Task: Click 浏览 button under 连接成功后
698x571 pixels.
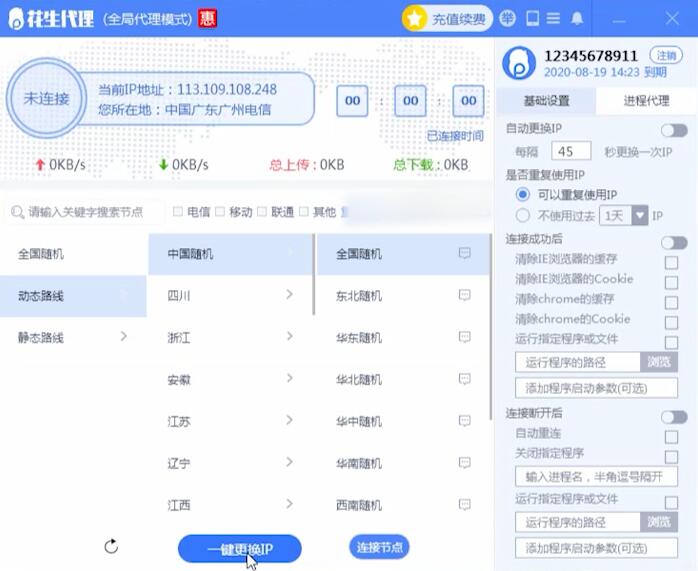Action: (x=659, y=362)
